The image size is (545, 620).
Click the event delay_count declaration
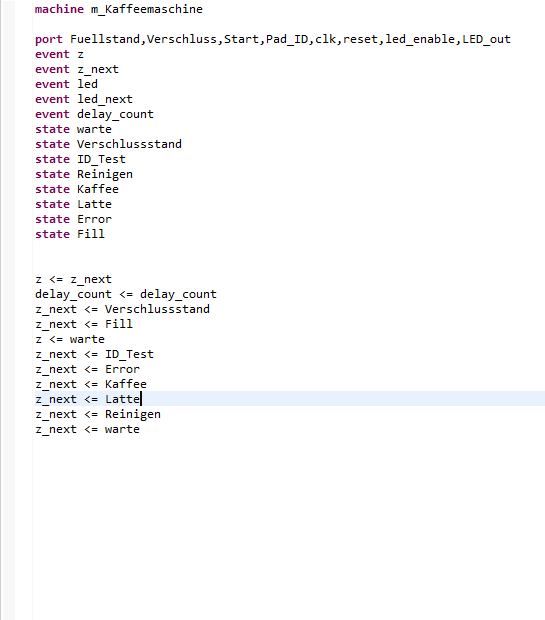coord(94,114)
